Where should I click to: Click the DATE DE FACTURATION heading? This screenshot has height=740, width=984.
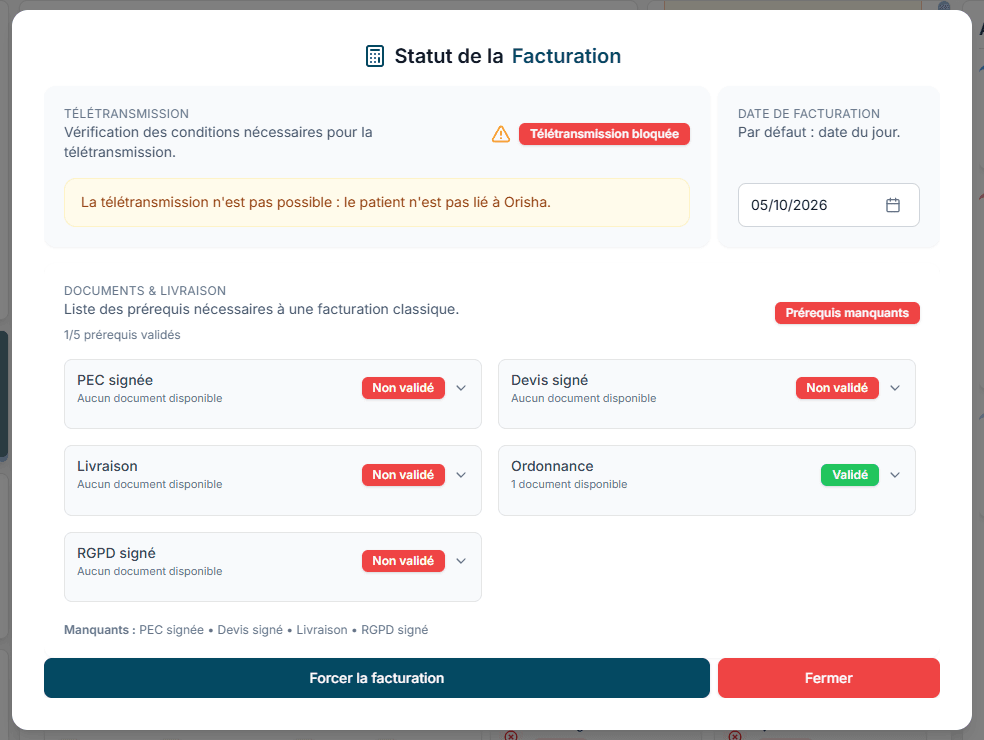(808, 114)
